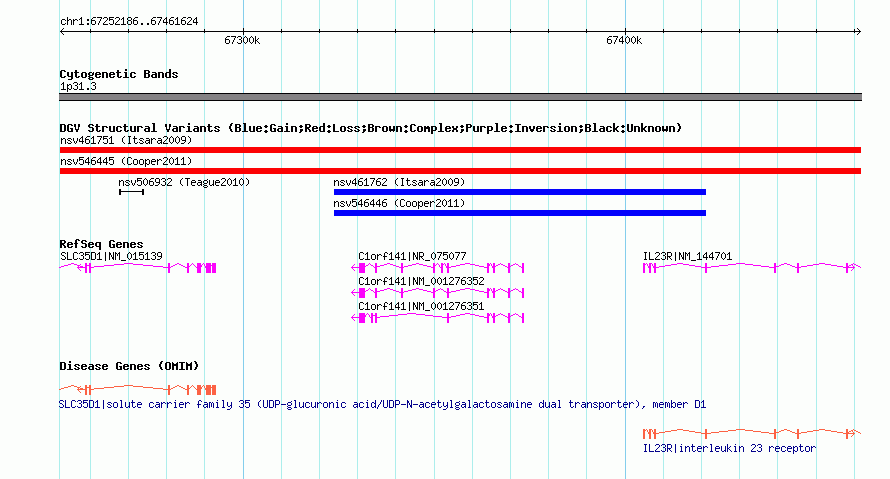Click the 67400k ruler label
The width and height of the screenshot is (890, 479).
(x=624, y=40)
